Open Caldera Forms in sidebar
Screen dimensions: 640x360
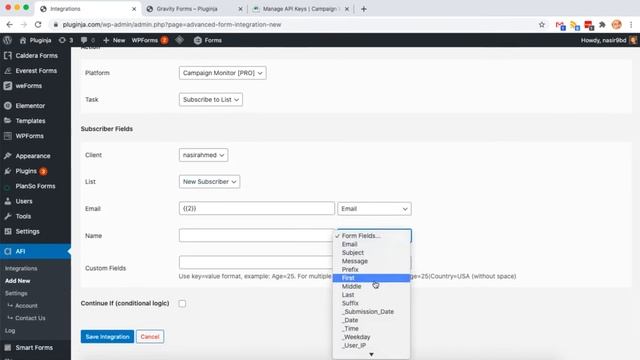coord(36,56)
